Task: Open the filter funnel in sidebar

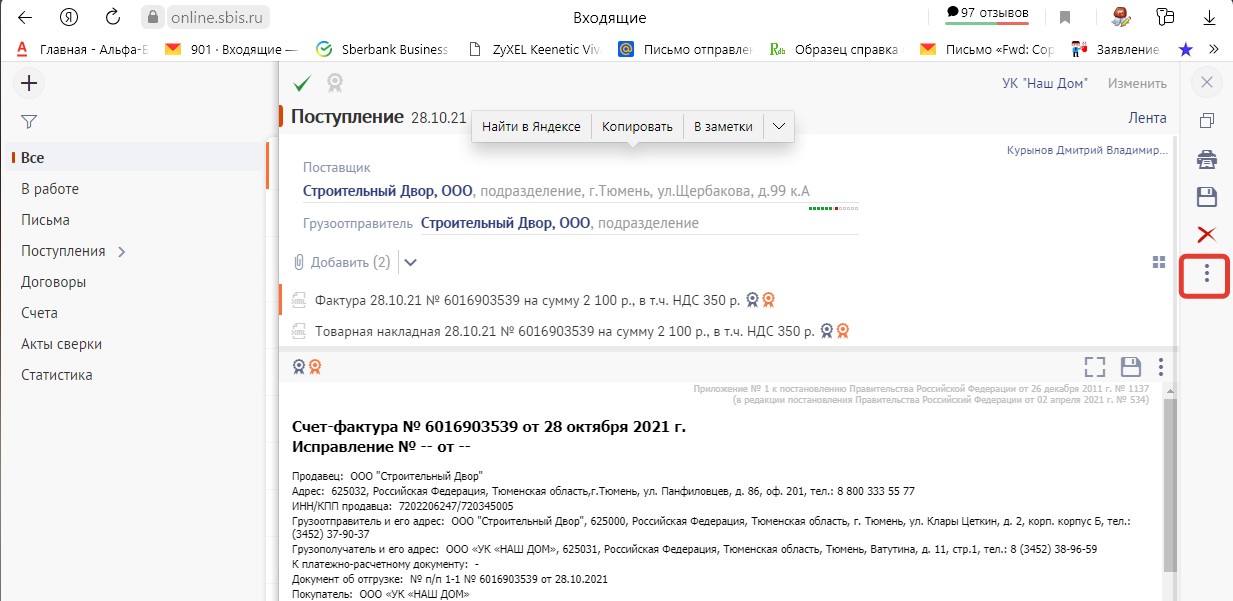Action: pyautogui.click(x=29, y=122)
